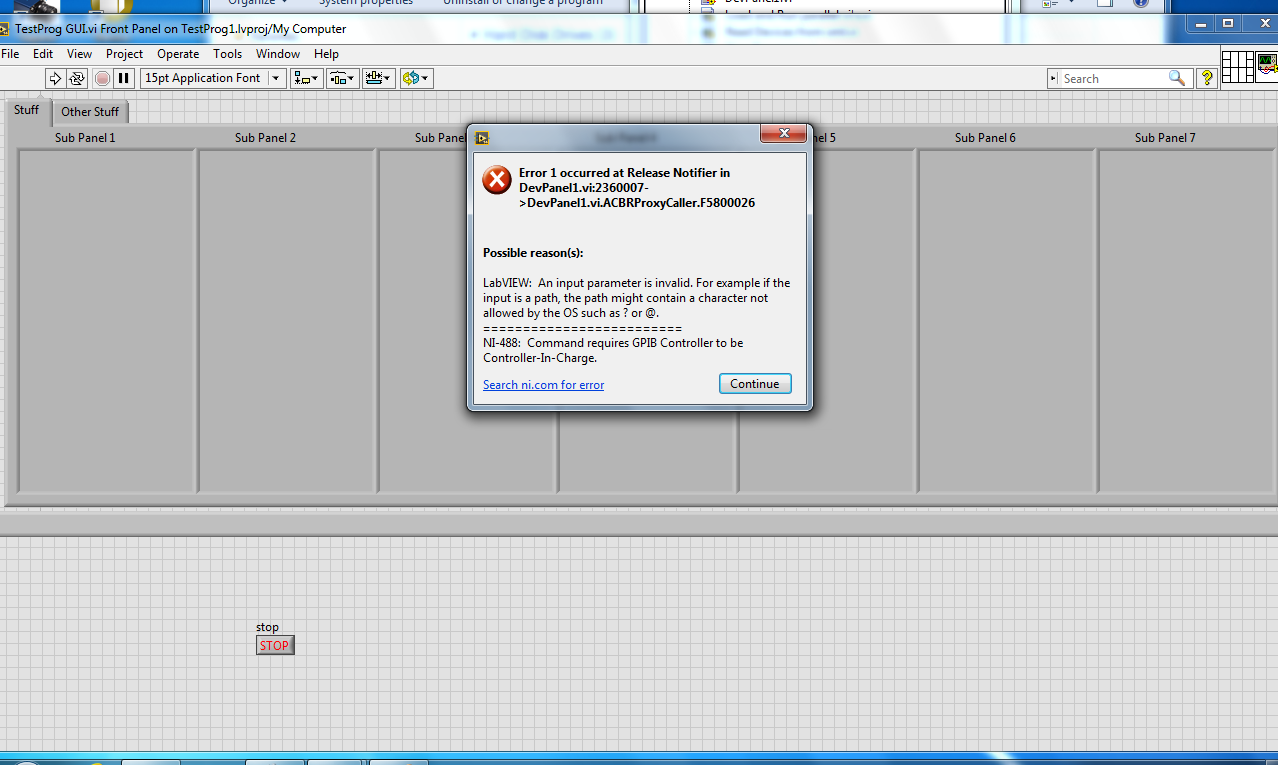Viewport: 1278px width, 765px height.
Task: Maximize the TestProg GUI.vi window
Action: tap(1228, 23)
